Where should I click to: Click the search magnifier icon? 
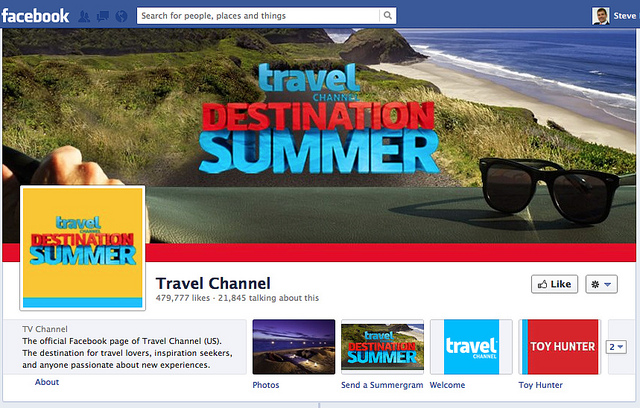click(387, 16)
